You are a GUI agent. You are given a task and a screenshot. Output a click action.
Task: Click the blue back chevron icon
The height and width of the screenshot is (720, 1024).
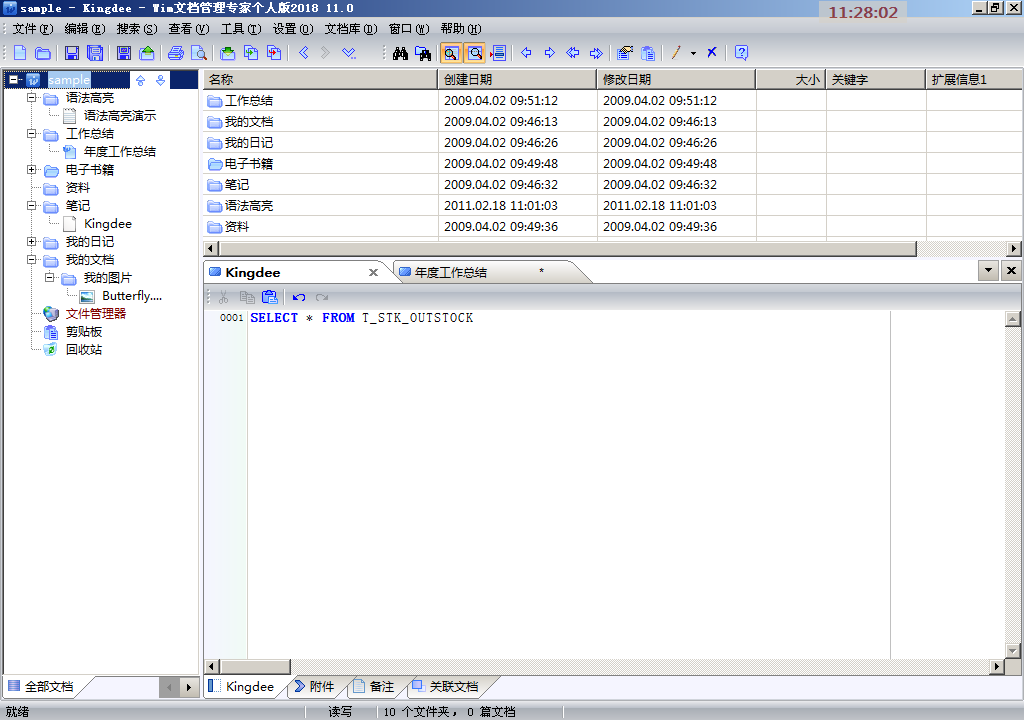tap(304, 53)
